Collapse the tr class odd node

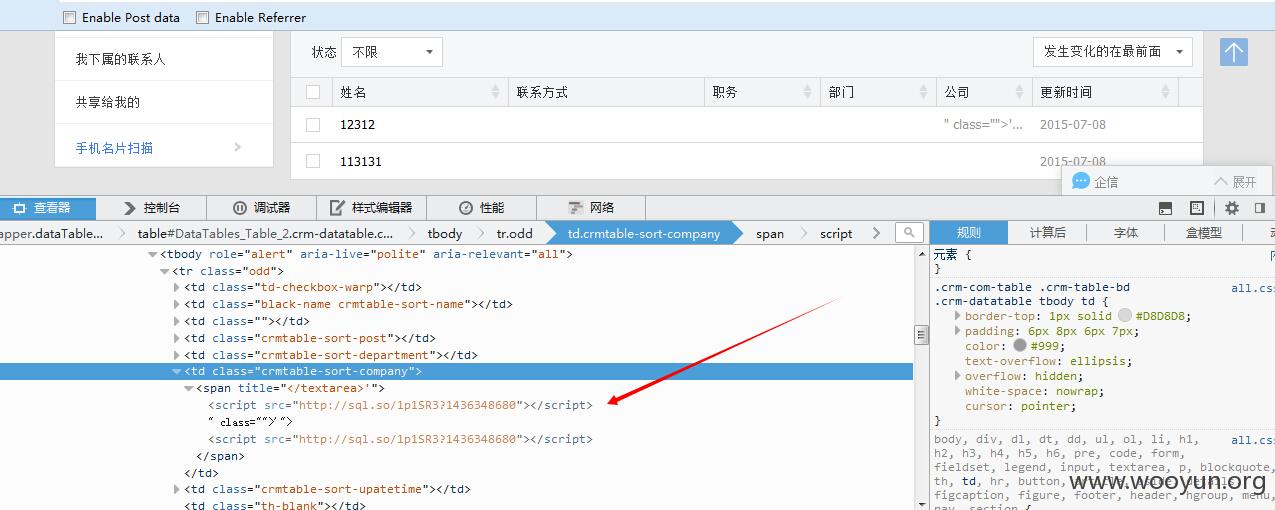[165, 271]
